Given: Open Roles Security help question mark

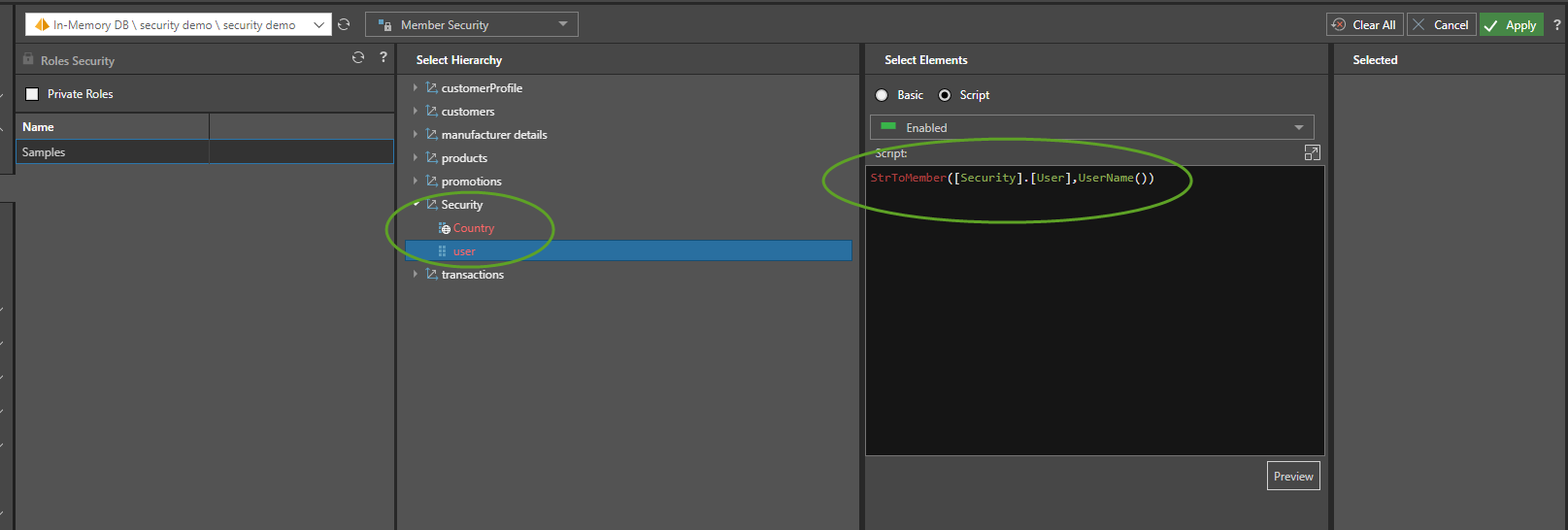Looking at the screenshot, I should [384, 57].
